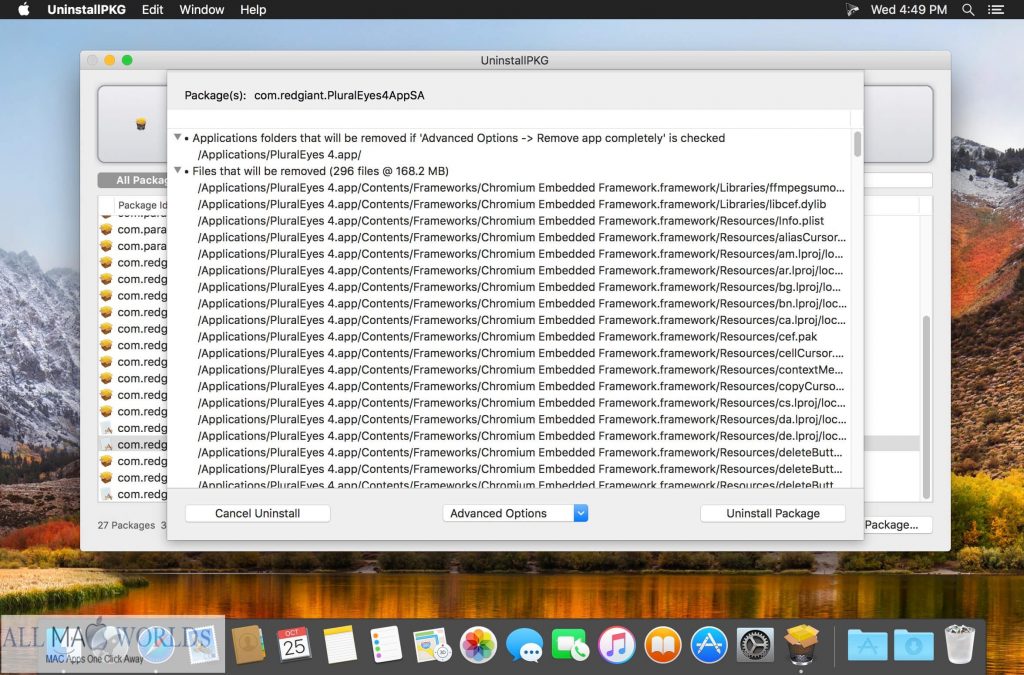Open Notification Center from the menu bar
This screenshot has width=1024, height=675.
996,10
